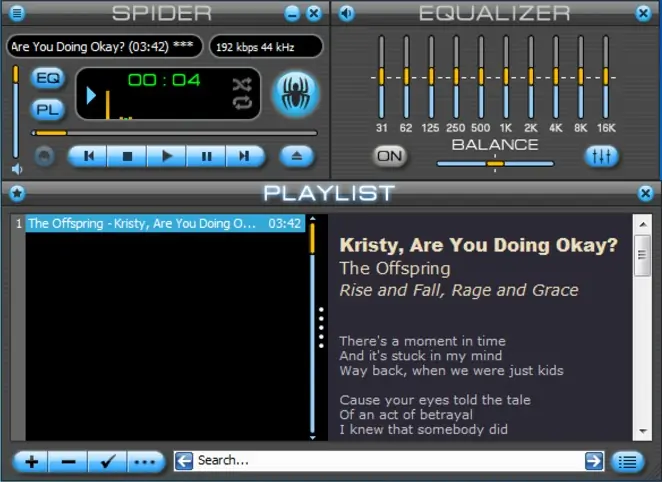Pause the current song
Viewport: 662px width, 482px height.
point(206,157)
